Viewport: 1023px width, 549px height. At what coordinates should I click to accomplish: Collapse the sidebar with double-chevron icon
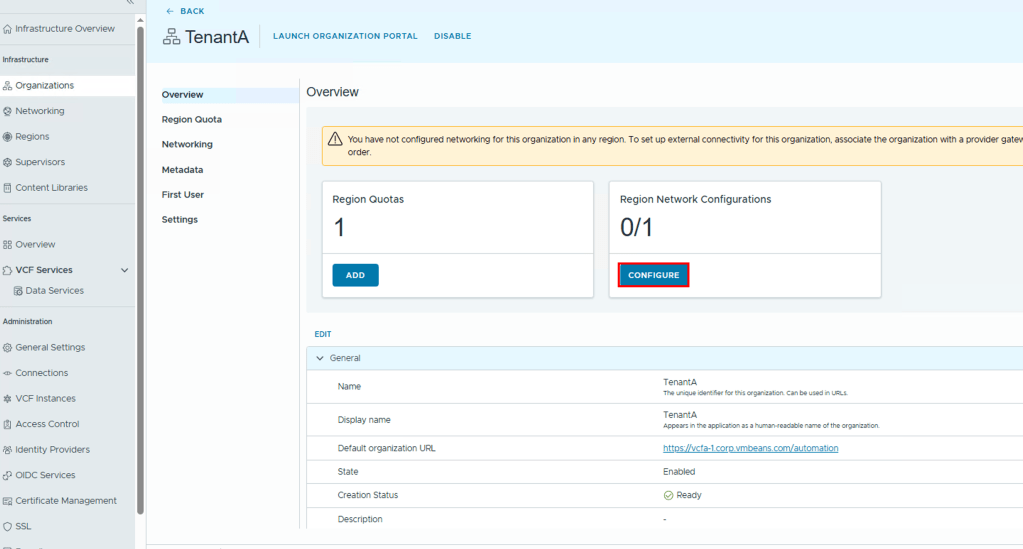click(129, 3)
